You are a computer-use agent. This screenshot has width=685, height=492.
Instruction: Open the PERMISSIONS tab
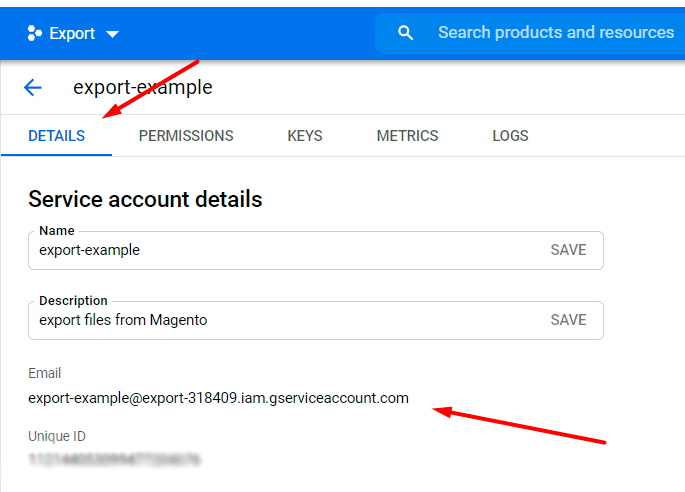tap(186, 136)
